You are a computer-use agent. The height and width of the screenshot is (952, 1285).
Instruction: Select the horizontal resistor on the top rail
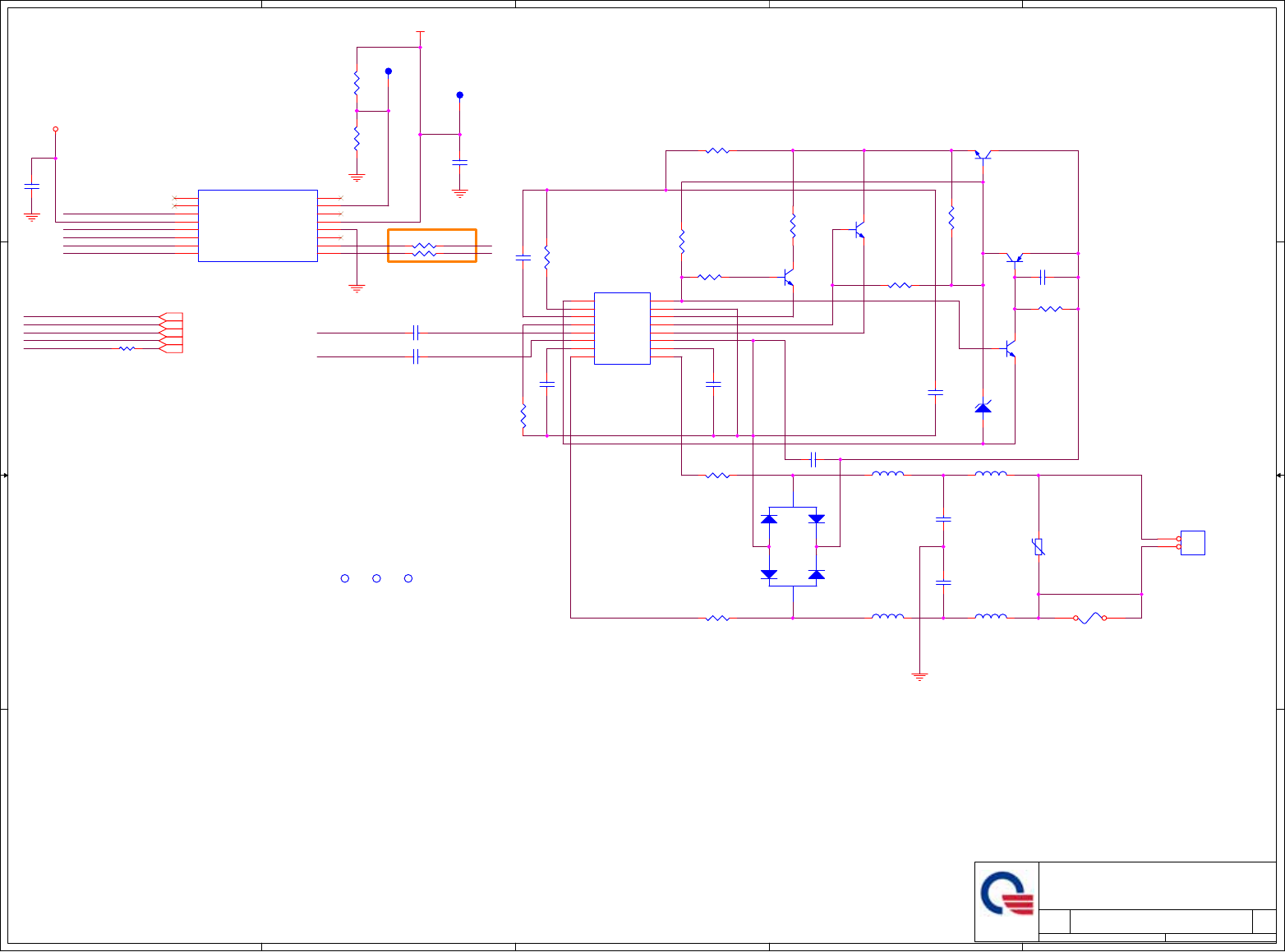point(718,150)
